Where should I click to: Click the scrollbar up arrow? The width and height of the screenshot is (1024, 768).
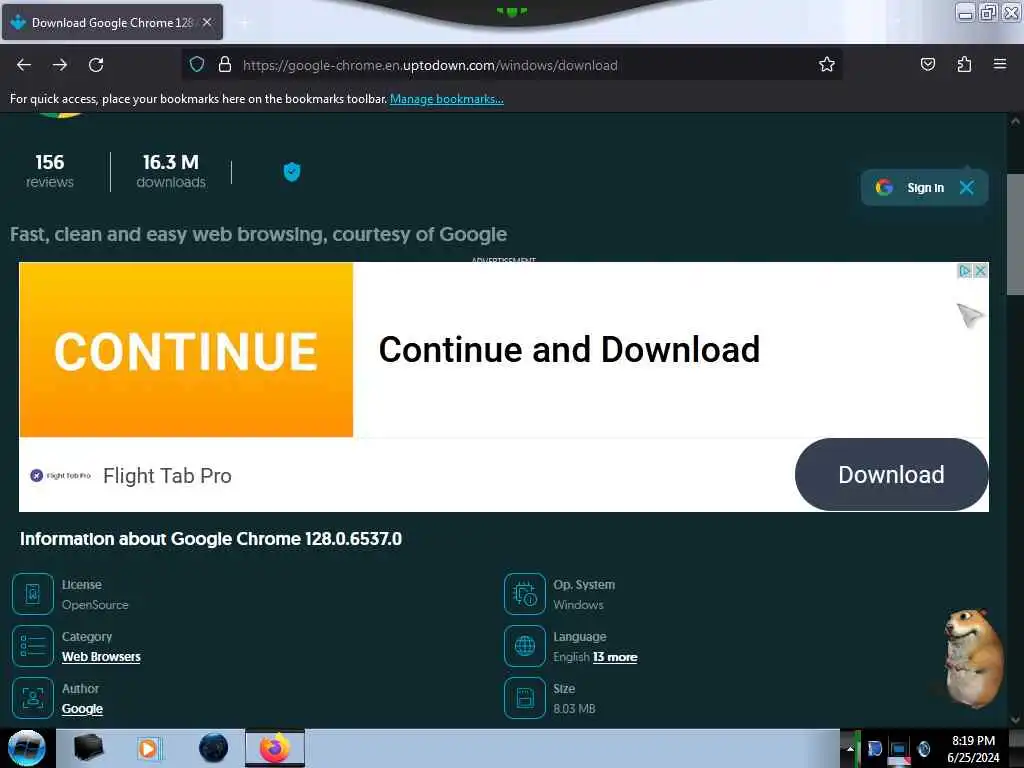click(1015, 121)
